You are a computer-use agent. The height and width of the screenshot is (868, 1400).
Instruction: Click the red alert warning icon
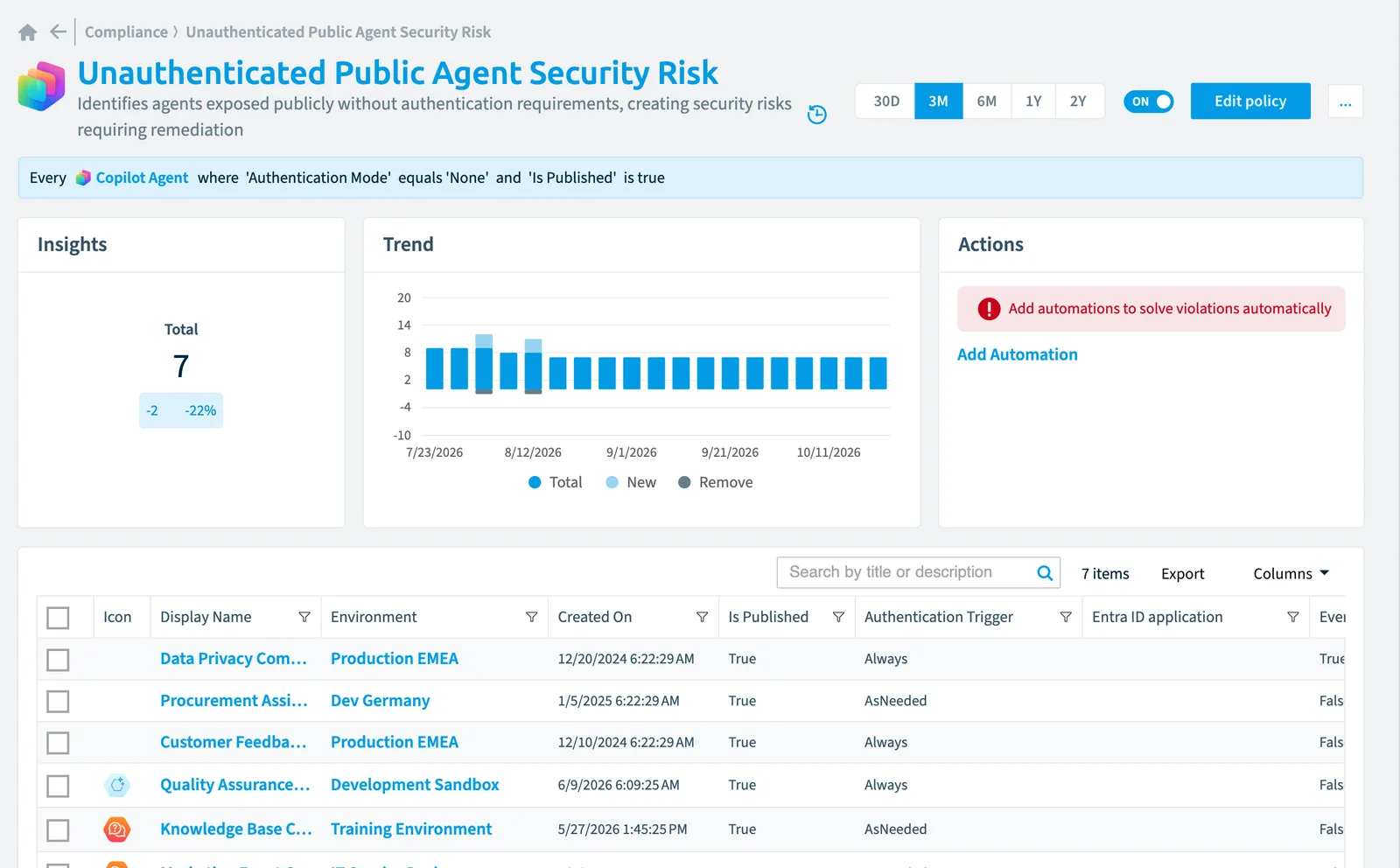989,309
